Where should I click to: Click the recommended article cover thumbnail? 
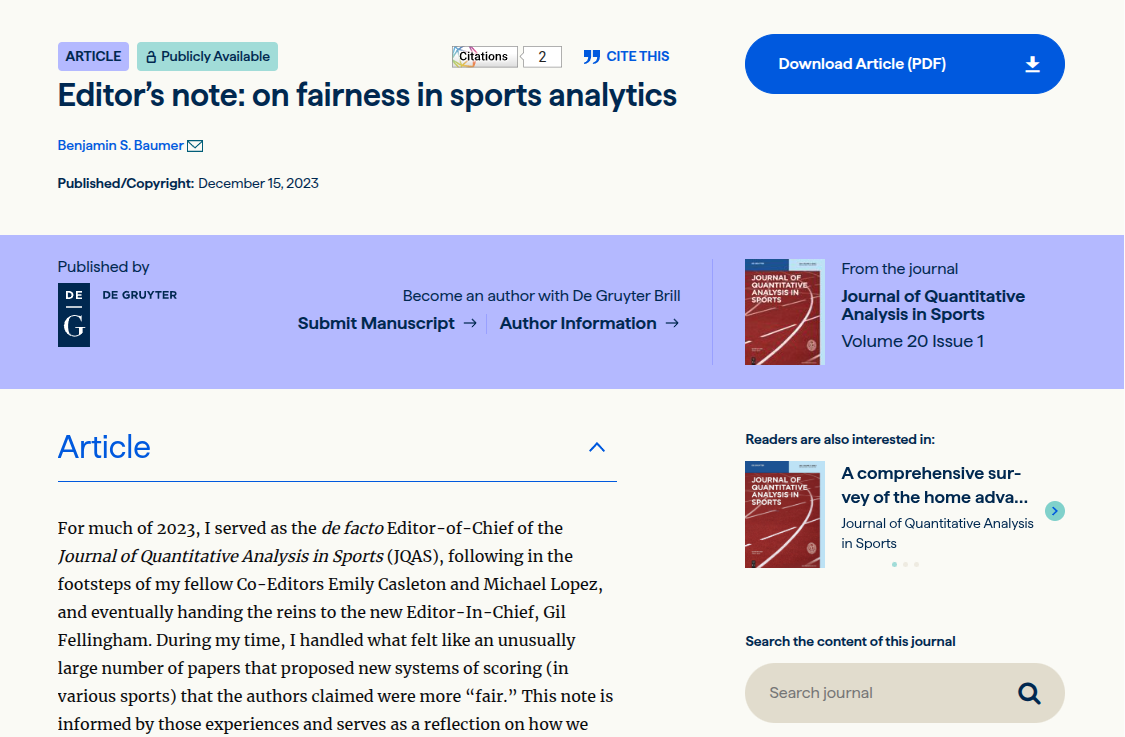click(x=784, y=514)
